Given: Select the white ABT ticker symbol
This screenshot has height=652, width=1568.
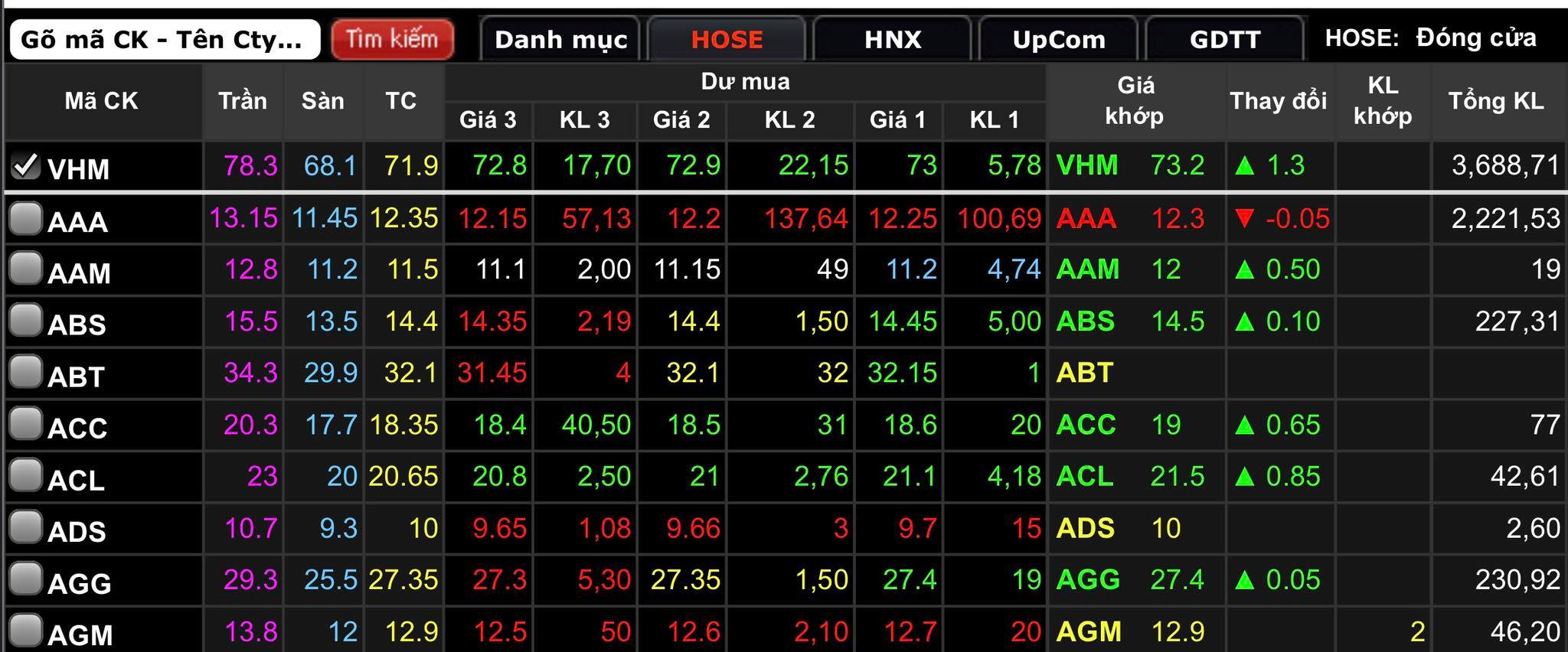Looking at the screenshot, I should click(x=76, y=377).
